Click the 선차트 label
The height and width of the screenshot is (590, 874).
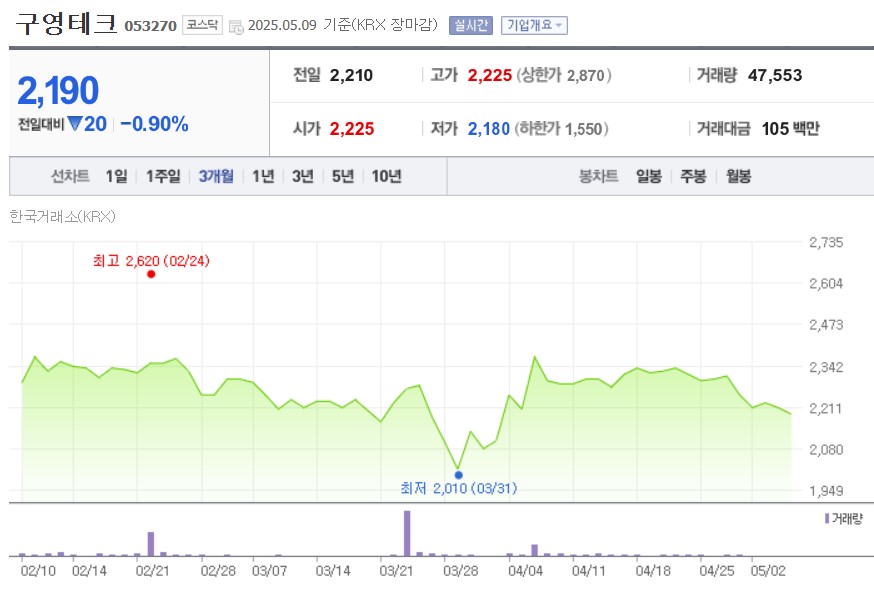[70, 176]
